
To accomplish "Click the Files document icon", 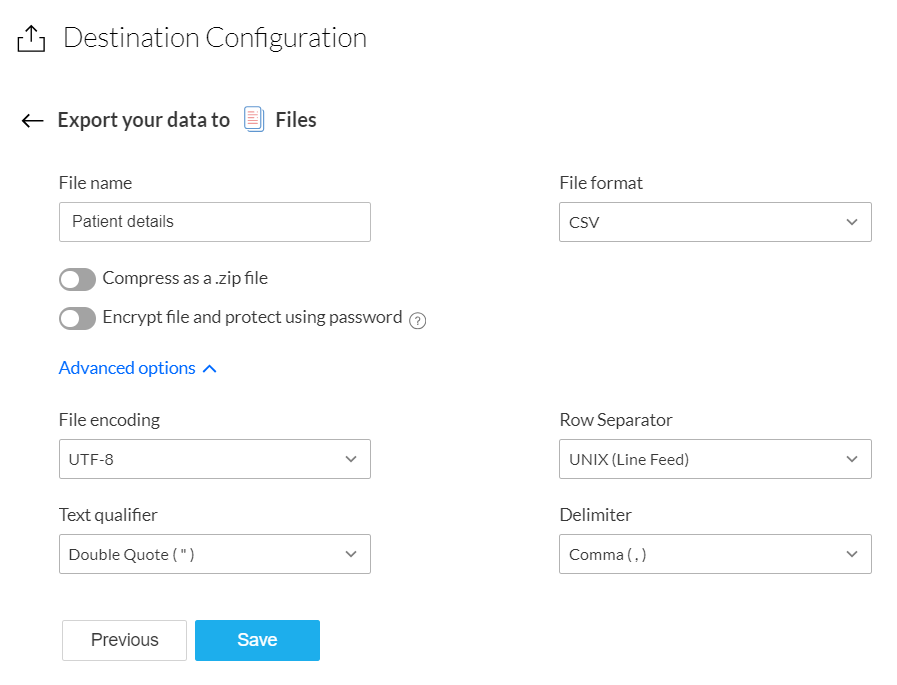I will pos(255,120).
